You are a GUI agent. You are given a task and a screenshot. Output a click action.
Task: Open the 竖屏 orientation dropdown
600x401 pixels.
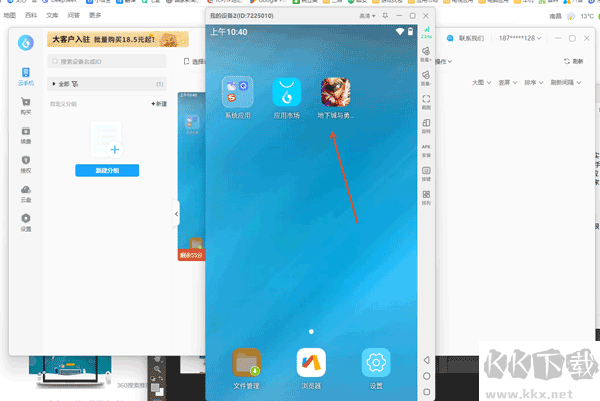pos(508,82)
